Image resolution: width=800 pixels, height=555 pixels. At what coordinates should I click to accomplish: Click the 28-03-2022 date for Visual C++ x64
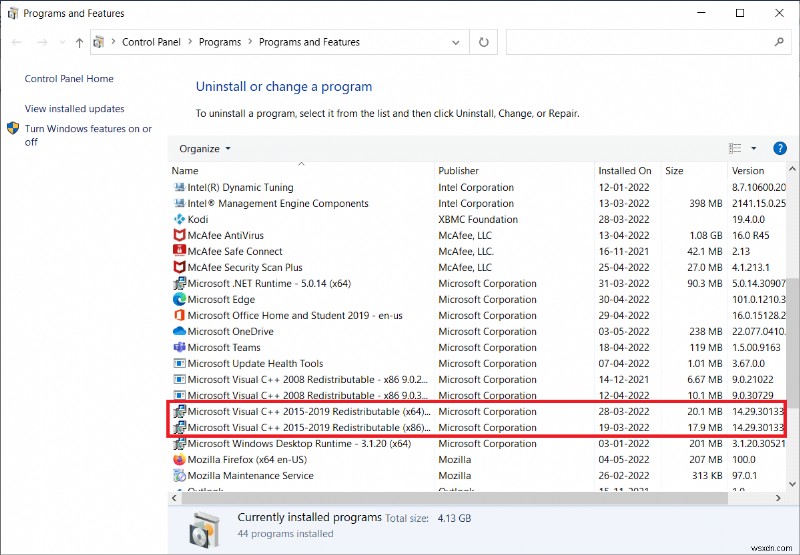click(x=624, y=412)
